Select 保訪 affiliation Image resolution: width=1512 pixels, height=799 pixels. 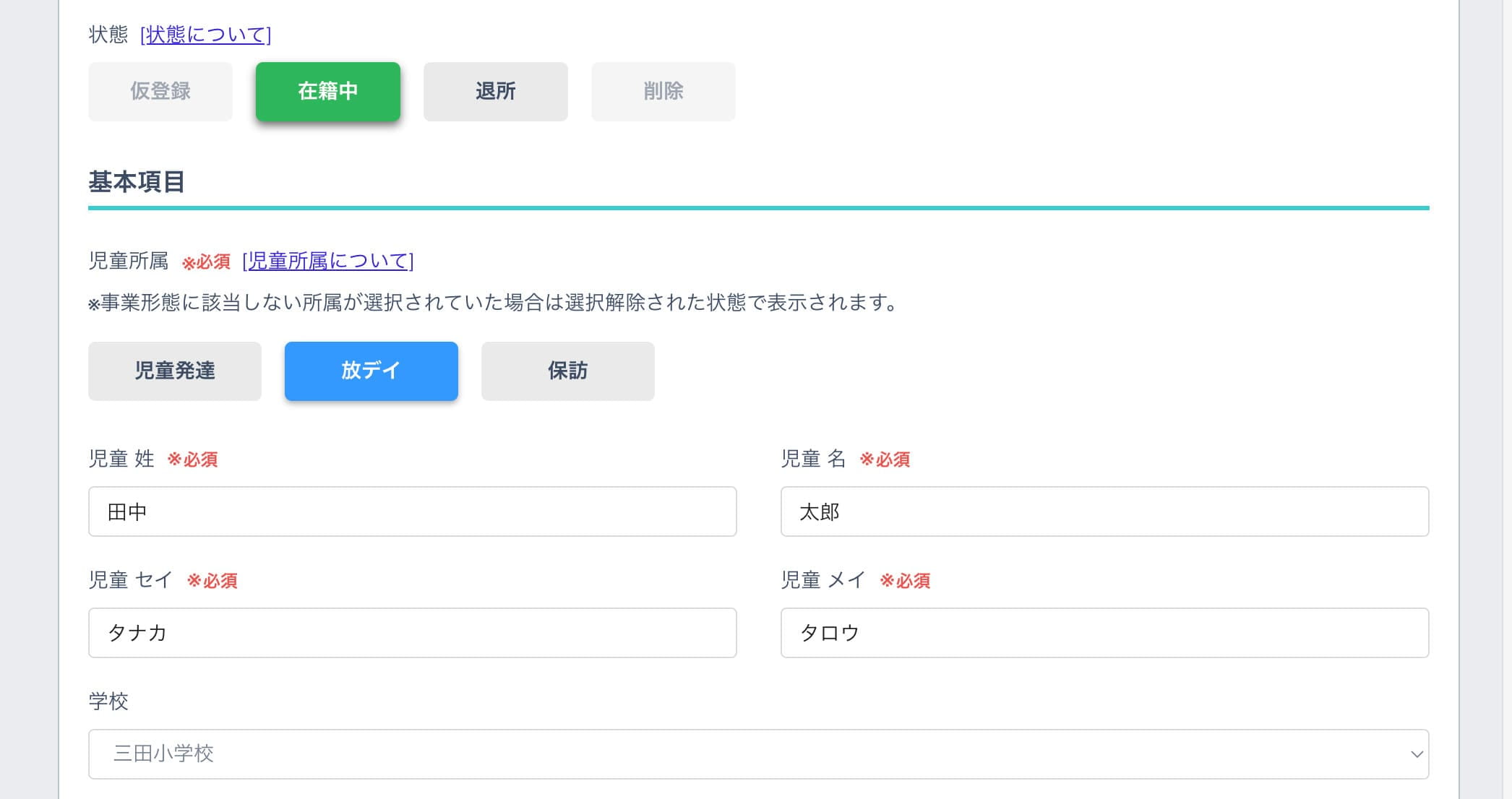[x=568, y=371]
